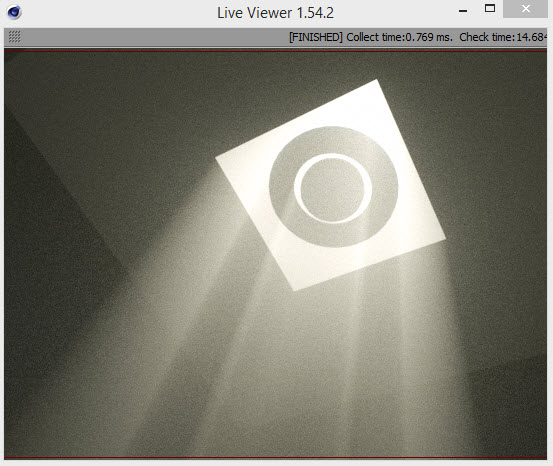The width and height of the screenshot is (553, 466).
Task: Click the Live Viewer 1.54.2 title text
Action: pos(275,13)
